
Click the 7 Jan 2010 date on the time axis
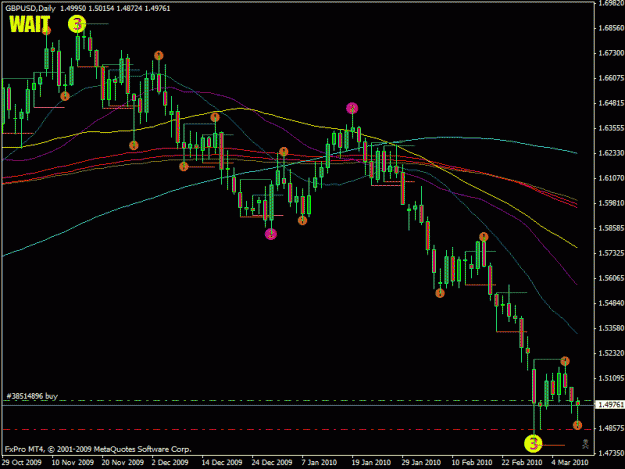[x=319, y=462]
